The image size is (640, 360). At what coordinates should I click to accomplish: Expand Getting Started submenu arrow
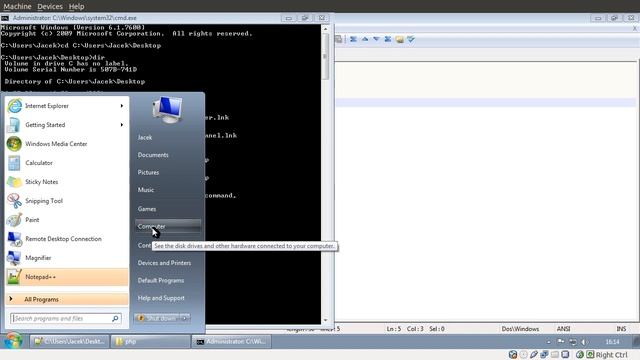pyautogui.click(x=122, y=125)
